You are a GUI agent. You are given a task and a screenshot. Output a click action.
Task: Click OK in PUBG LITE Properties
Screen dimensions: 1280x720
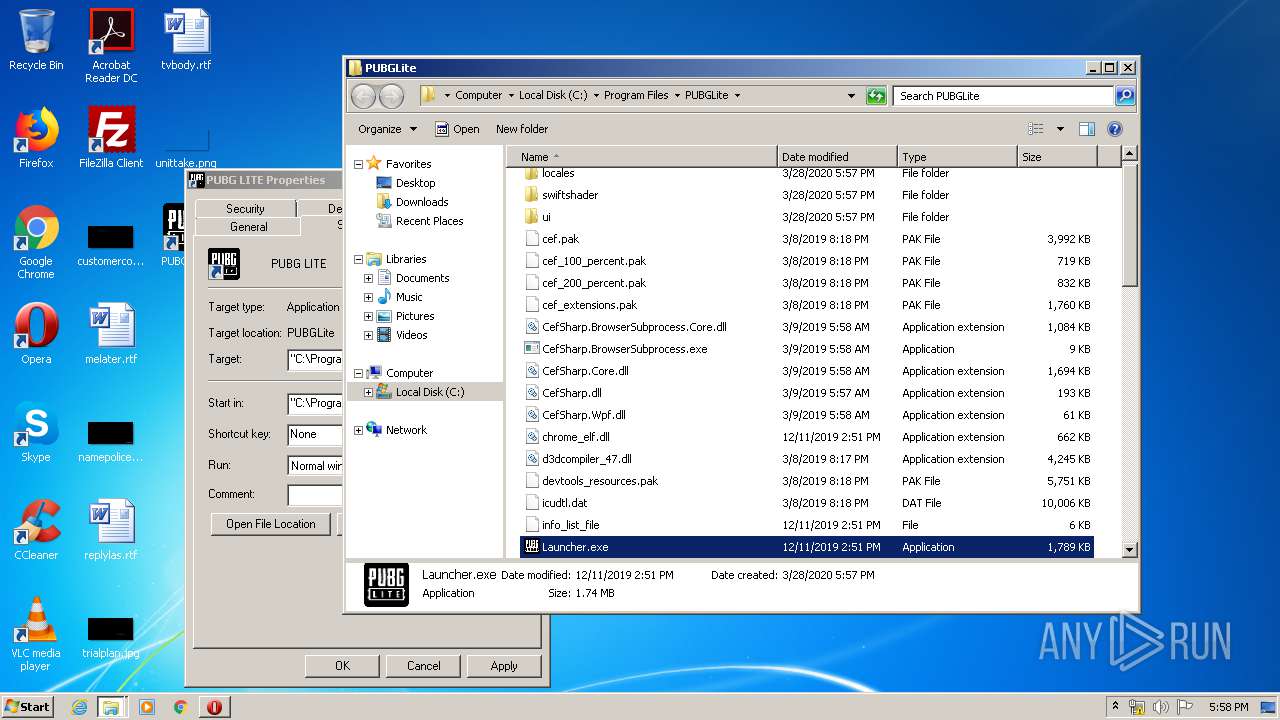(x=342, y=666)
